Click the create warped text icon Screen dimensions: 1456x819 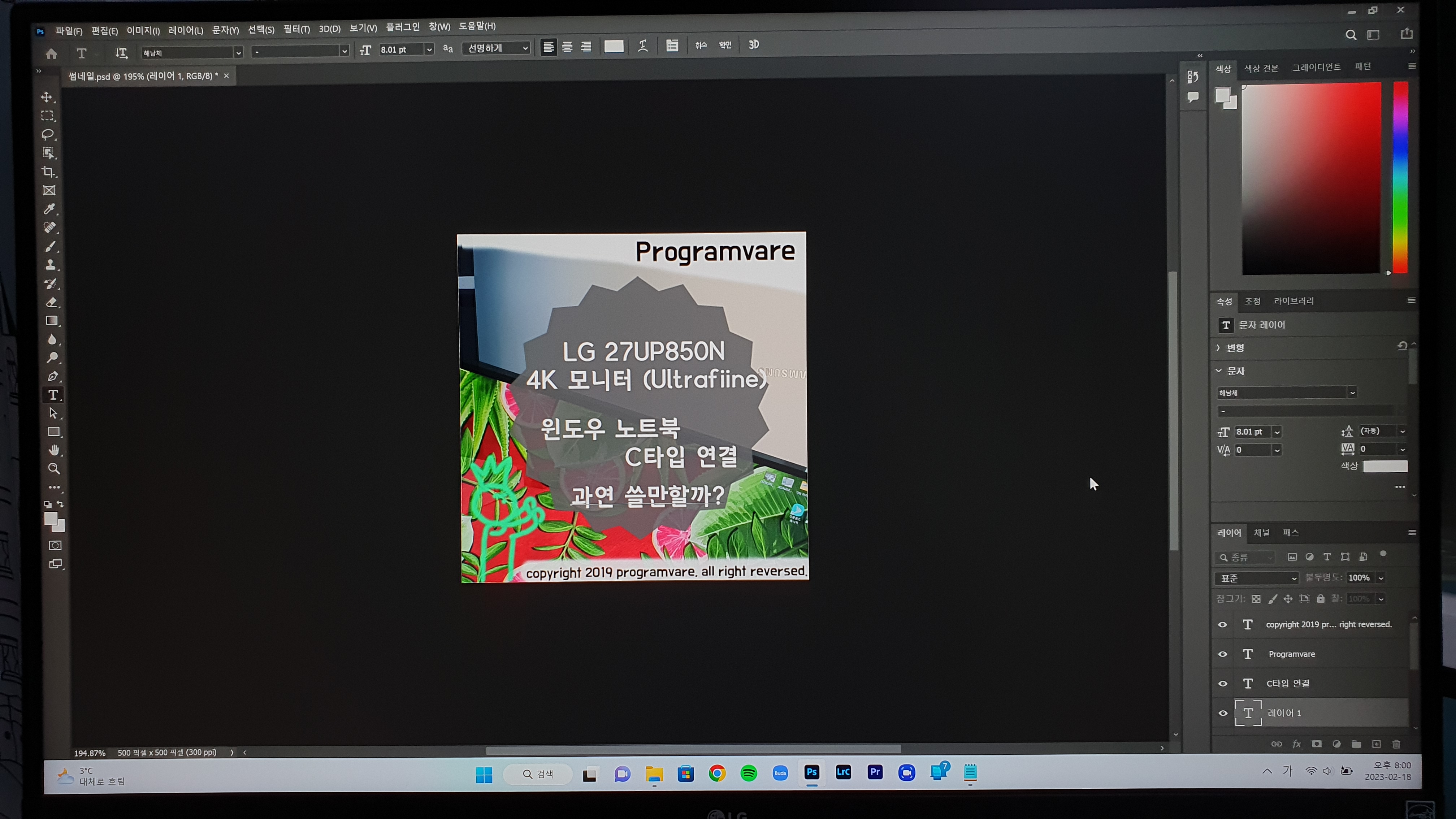[x=643, y=46]
